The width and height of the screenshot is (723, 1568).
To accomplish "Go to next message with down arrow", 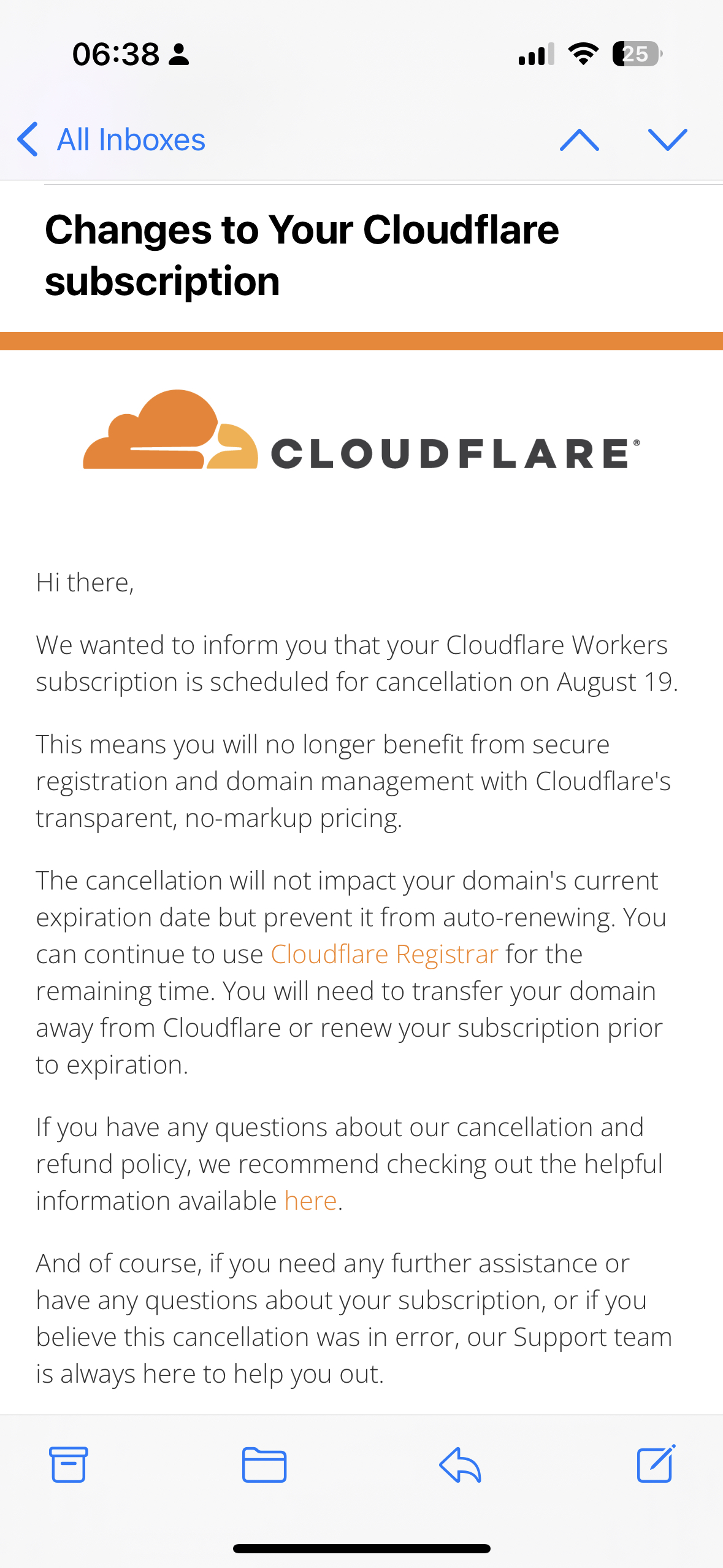I will click(667, 140).
